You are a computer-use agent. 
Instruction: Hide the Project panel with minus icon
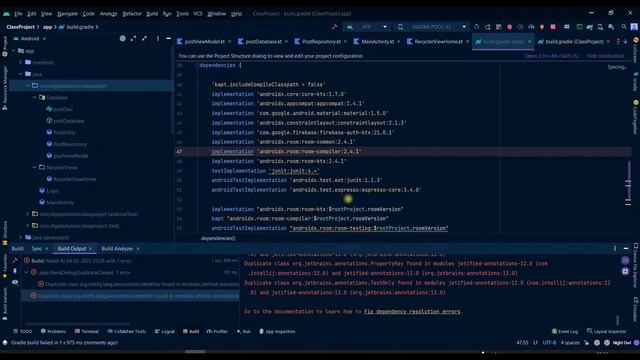click(x=168, y=38)
